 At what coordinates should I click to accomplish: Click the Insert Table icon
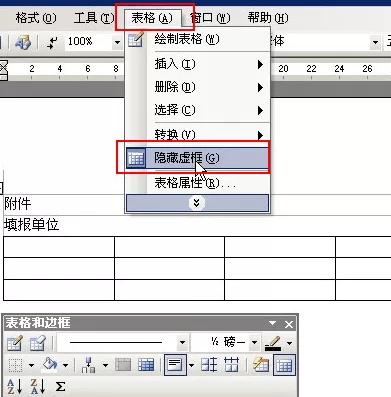pyautogui.click(x=89, y=365)
